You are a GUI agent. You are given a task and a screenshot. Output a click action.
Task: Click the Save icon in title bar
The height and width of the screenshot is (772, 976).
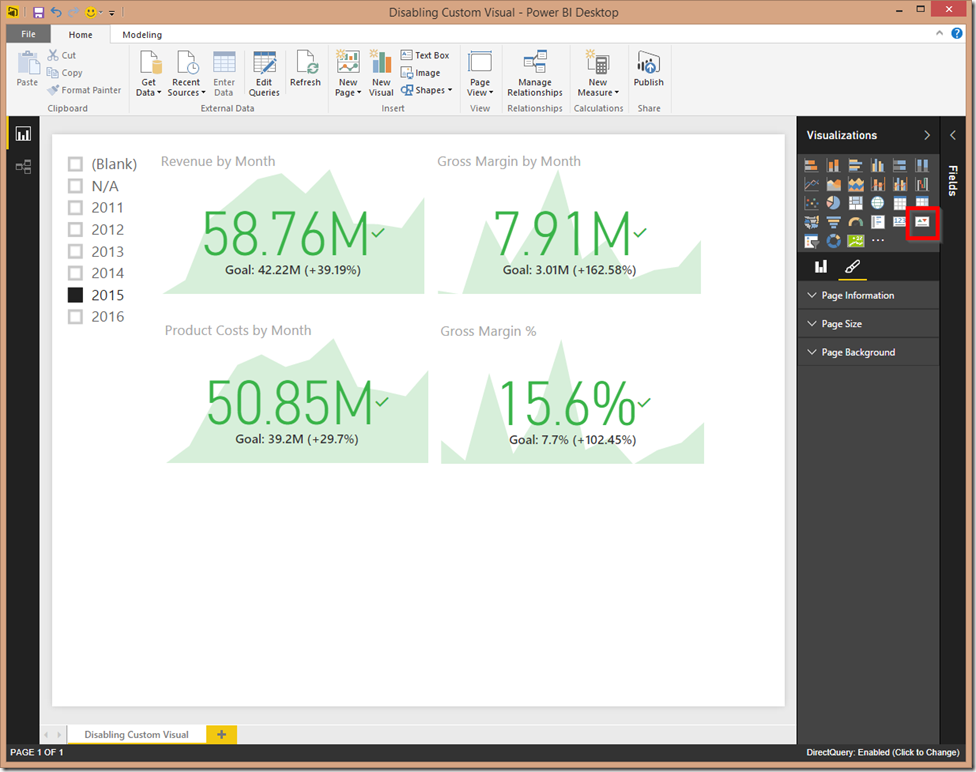(x=39, y=12)
